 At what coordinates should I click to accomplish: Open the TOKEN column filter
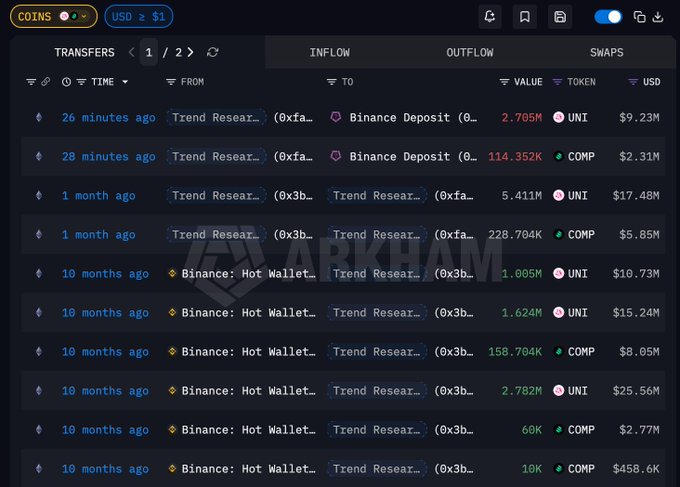[x=557, y=82]
